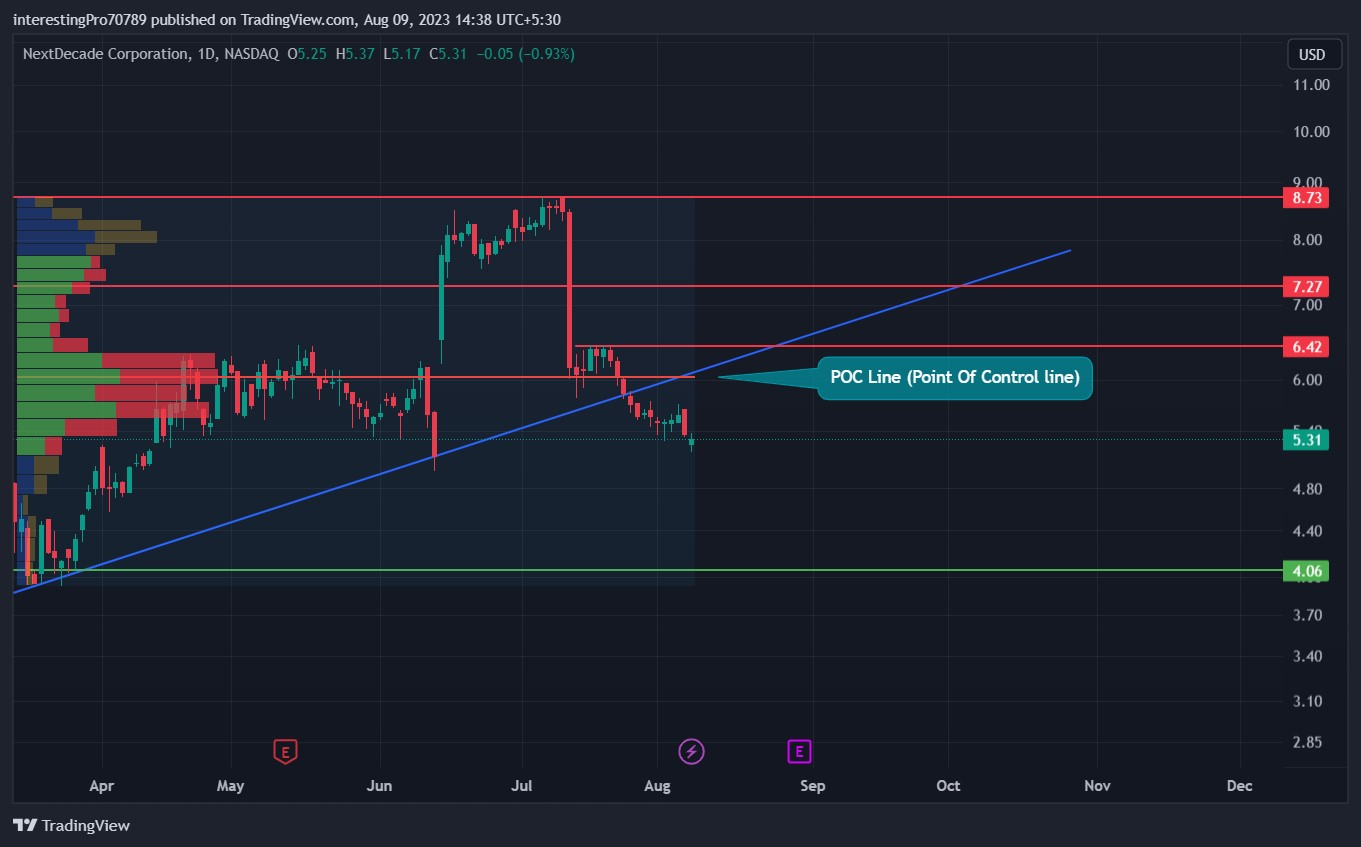Click the 10.00 price scale value
1361x847 pixels.
pos(1310,132)
